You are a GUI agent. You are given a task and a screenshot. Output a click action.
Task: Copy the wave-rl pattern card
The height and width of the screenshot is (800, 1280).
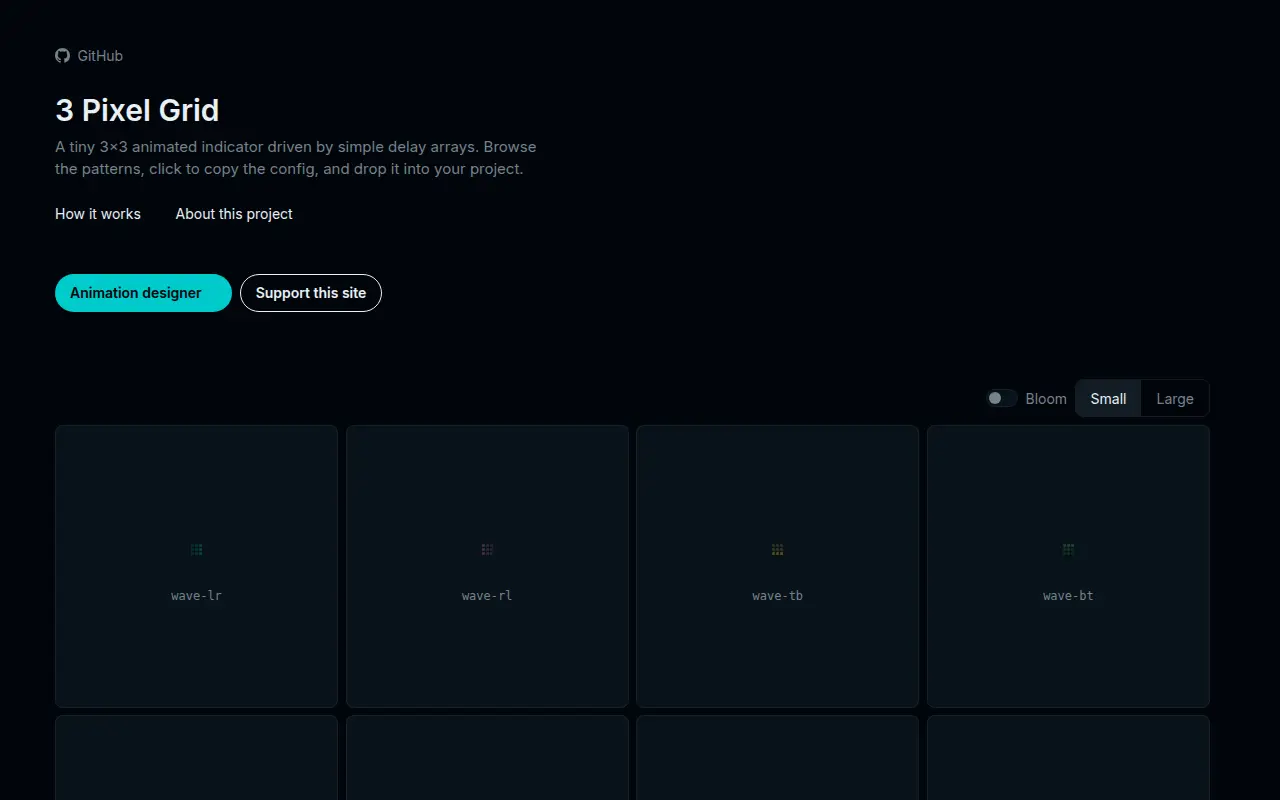click(487, 566)
